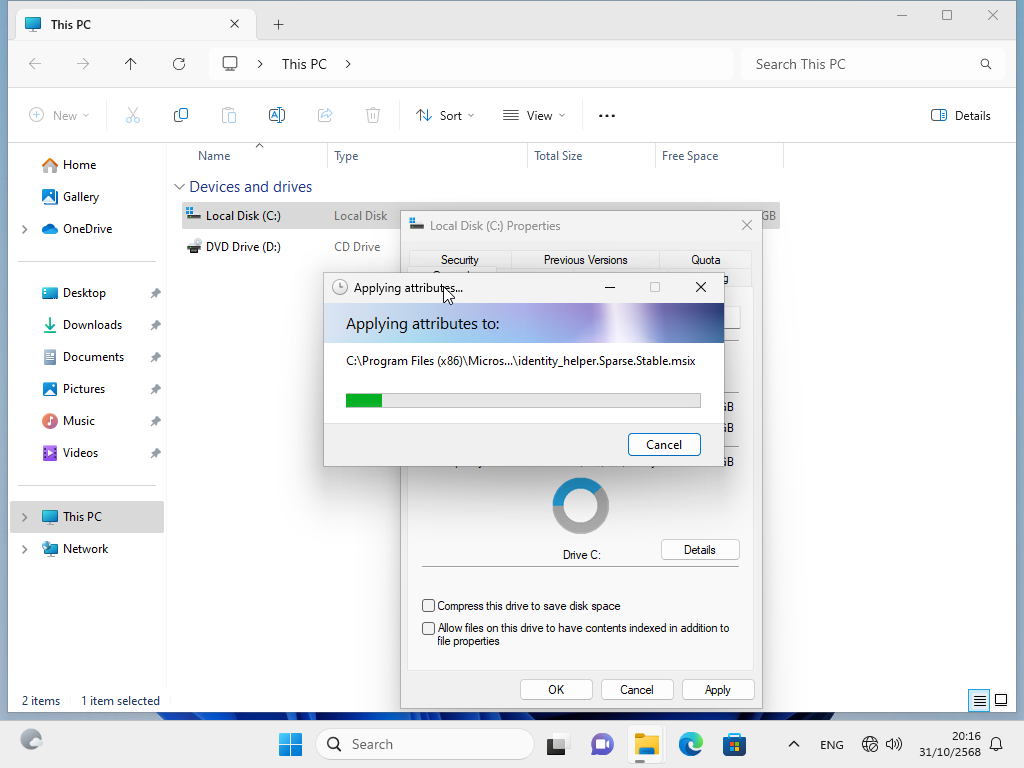Click the Cut scissors icon in toolbar
Viewport: 1024px width, 768px height.
pos(133,116)
